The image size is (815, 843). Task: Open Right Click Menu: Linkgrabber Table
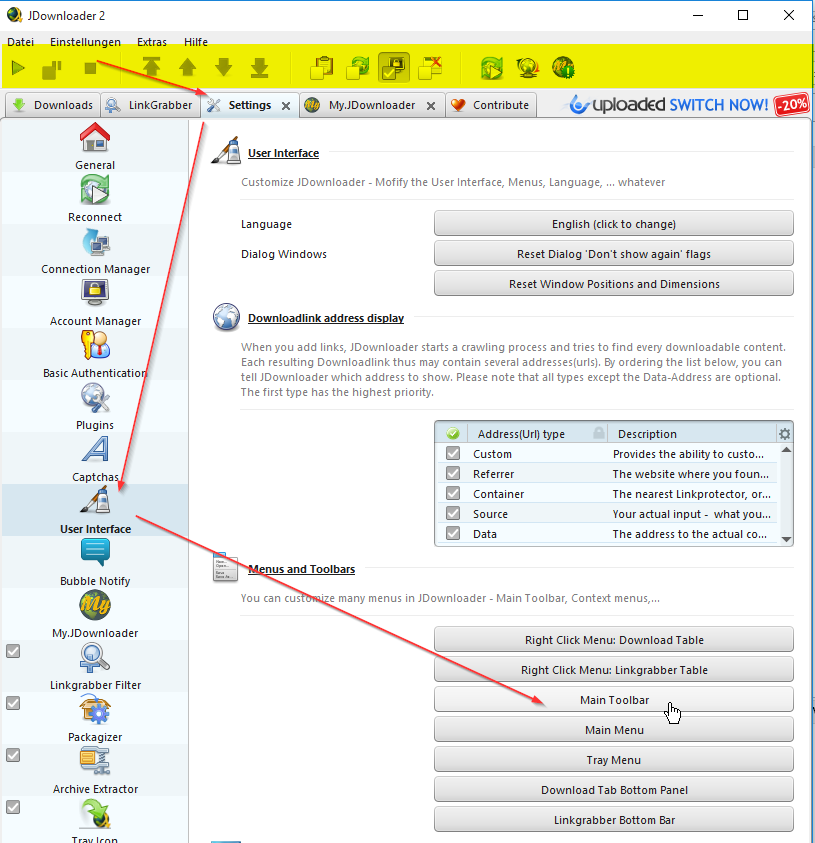(614, 670)
